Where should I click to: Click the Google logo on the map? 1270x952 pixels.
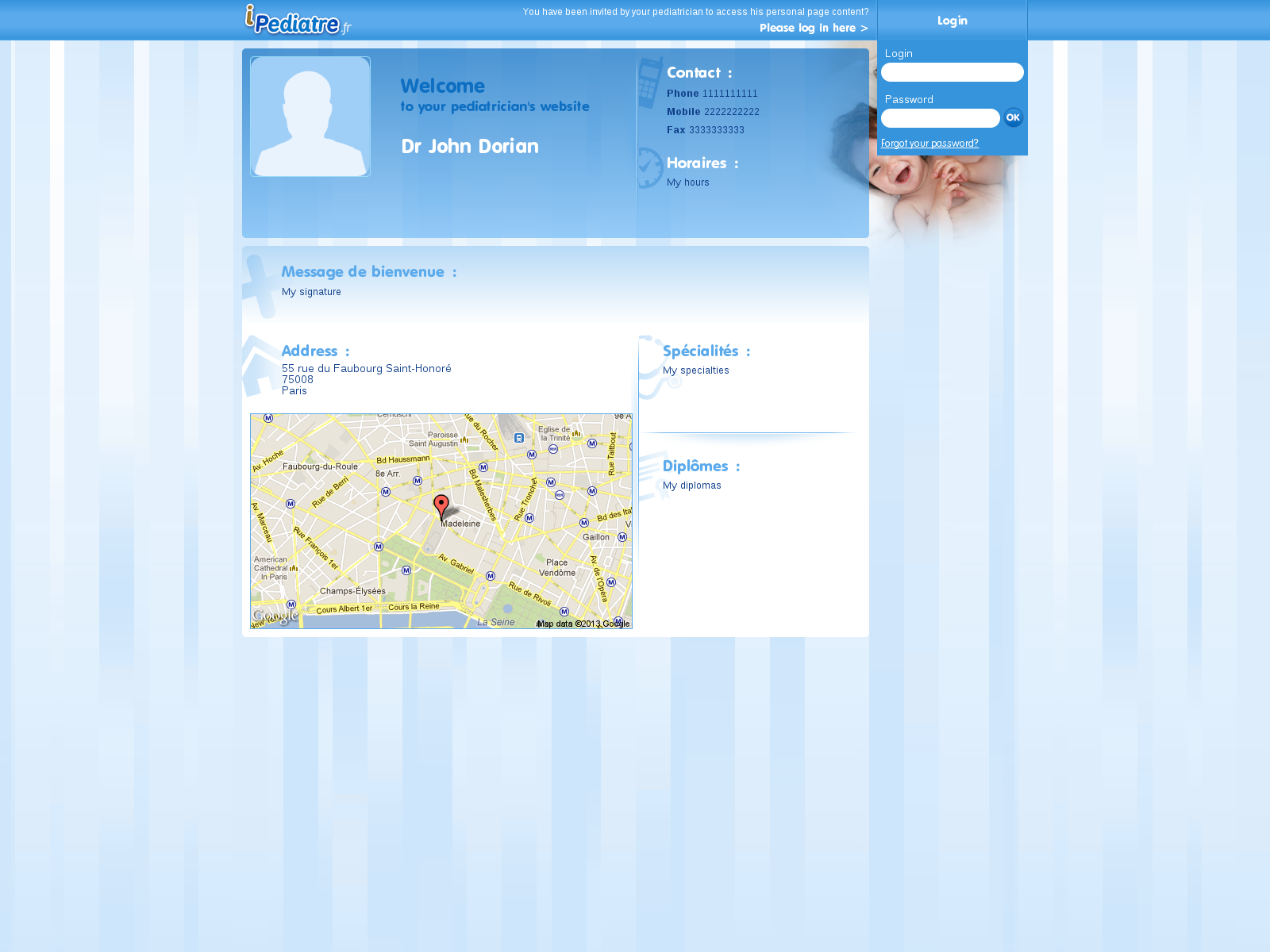point(275,616)
